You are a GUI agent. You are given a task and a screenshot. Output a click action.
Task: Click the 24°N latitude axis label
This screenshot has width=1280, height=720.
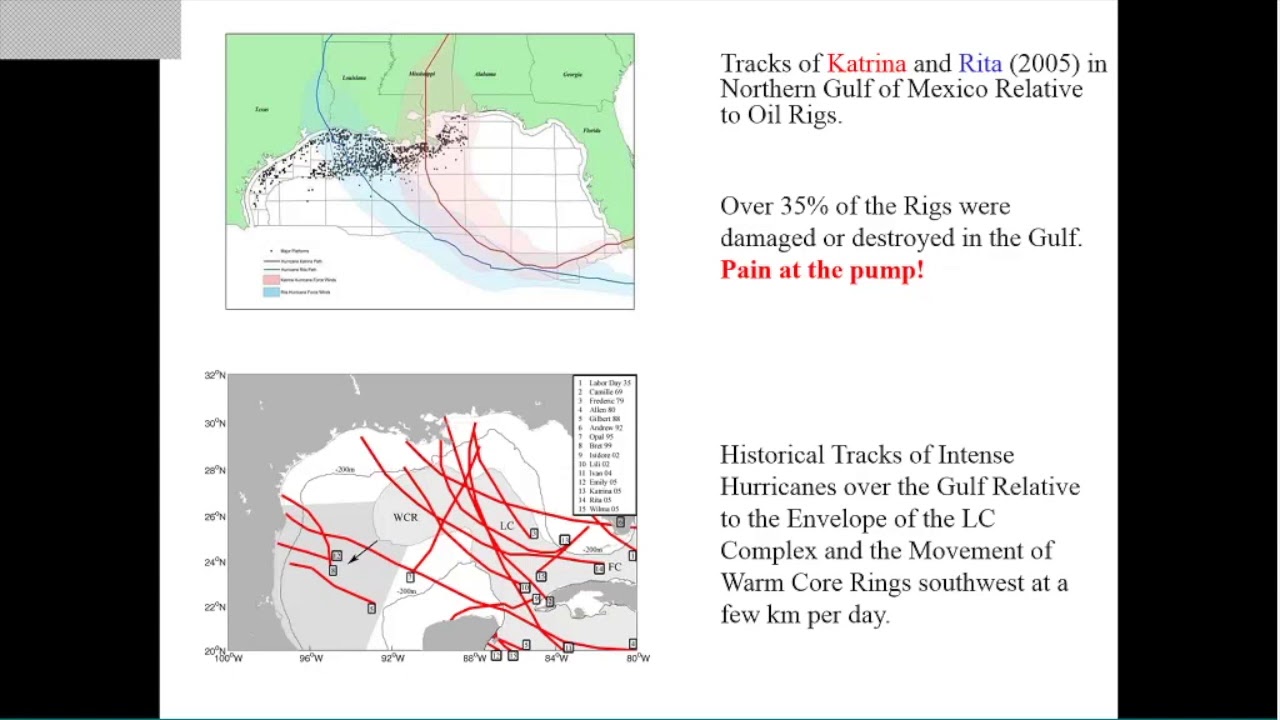(215, 562)
